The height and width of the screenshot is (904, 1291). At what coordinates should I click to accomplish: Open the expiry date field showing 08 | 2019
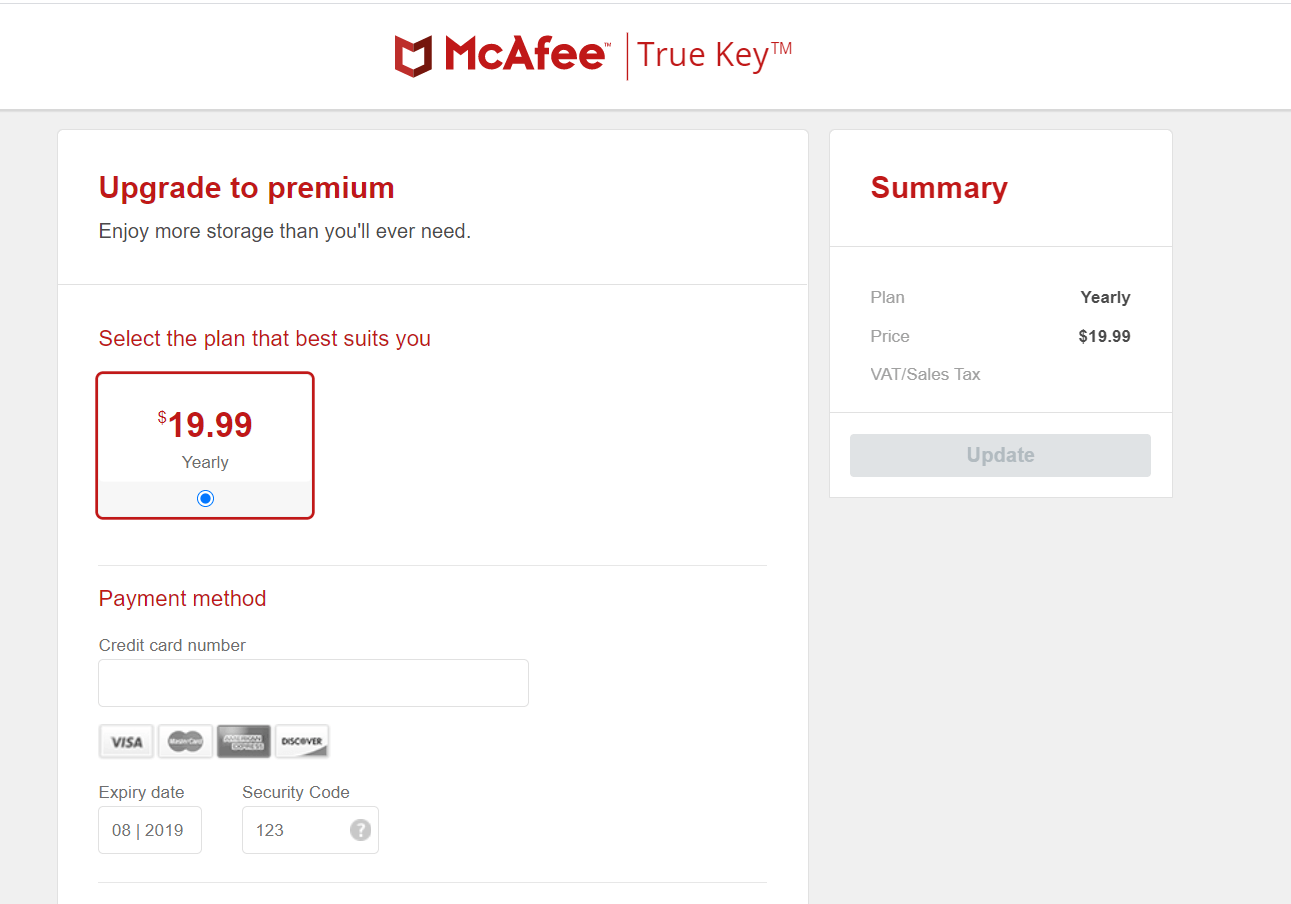point(149,829)
